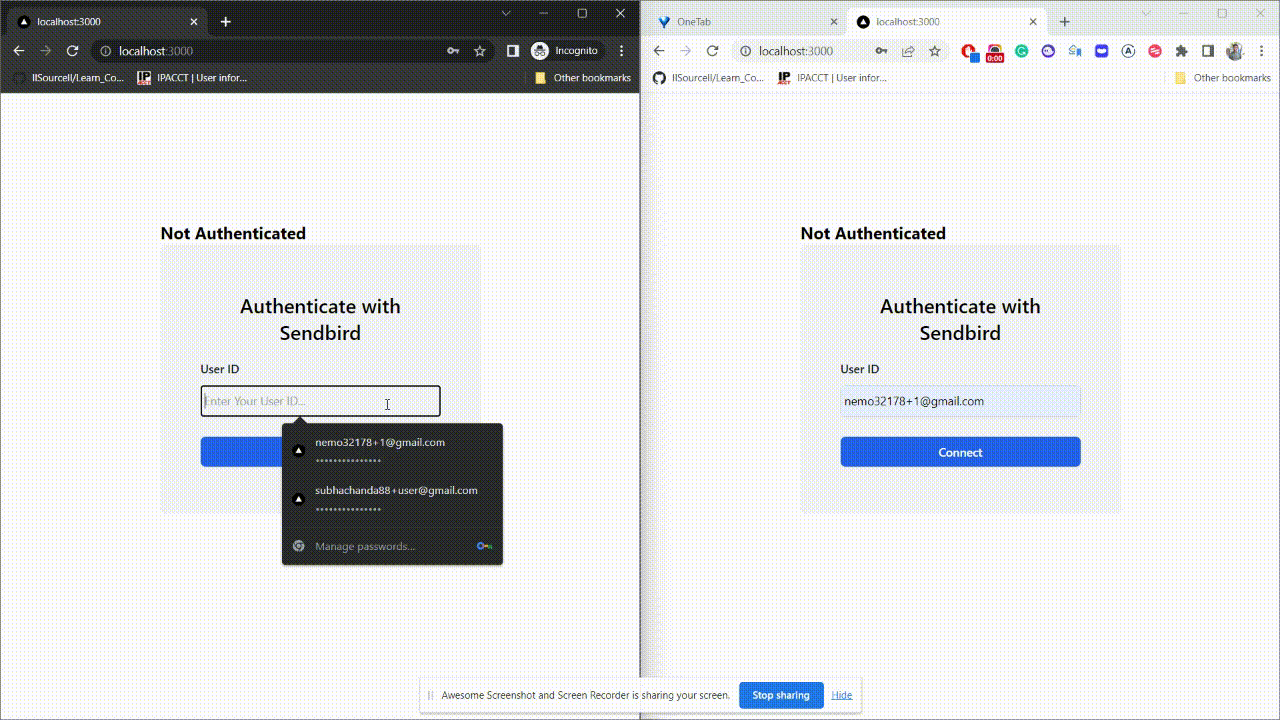Select the localhost:3000 tab in Incognito

[100, 21]
